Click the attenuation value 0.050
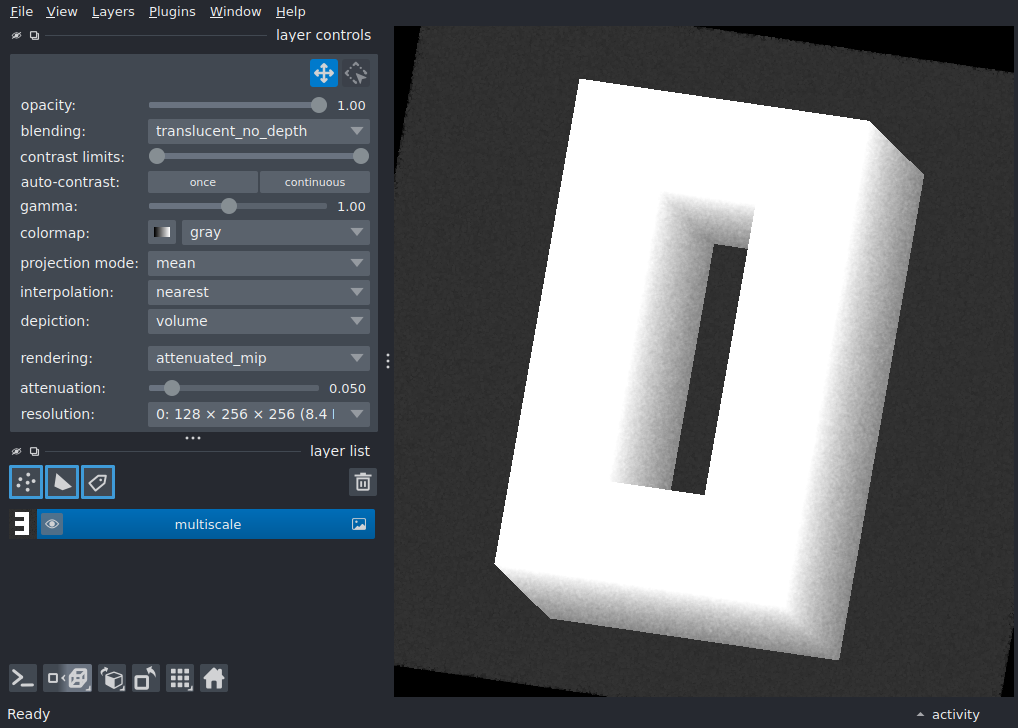 [347, 388]
